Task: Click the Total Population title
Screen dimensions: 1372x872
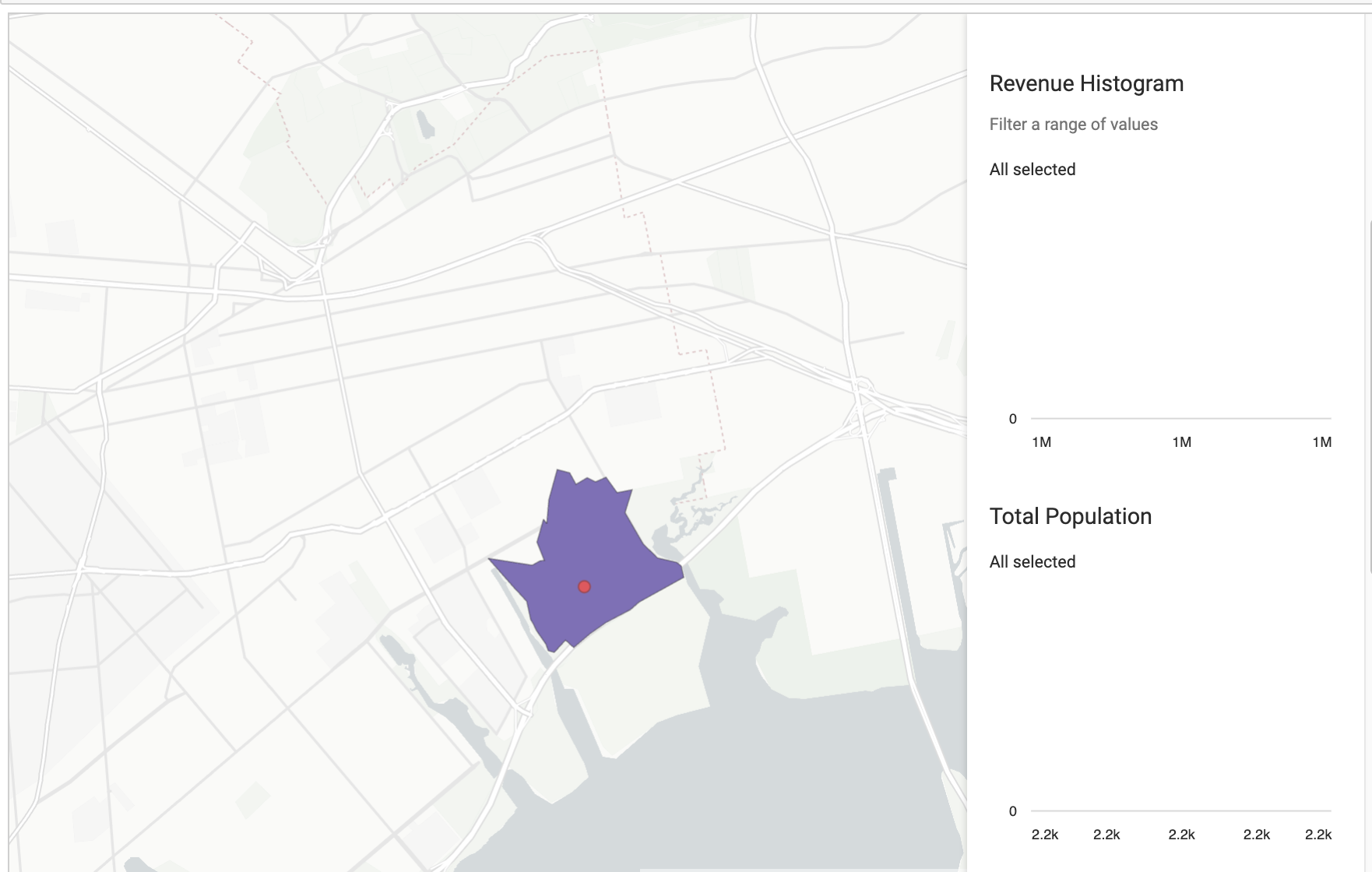Action: pos(1070,515)
